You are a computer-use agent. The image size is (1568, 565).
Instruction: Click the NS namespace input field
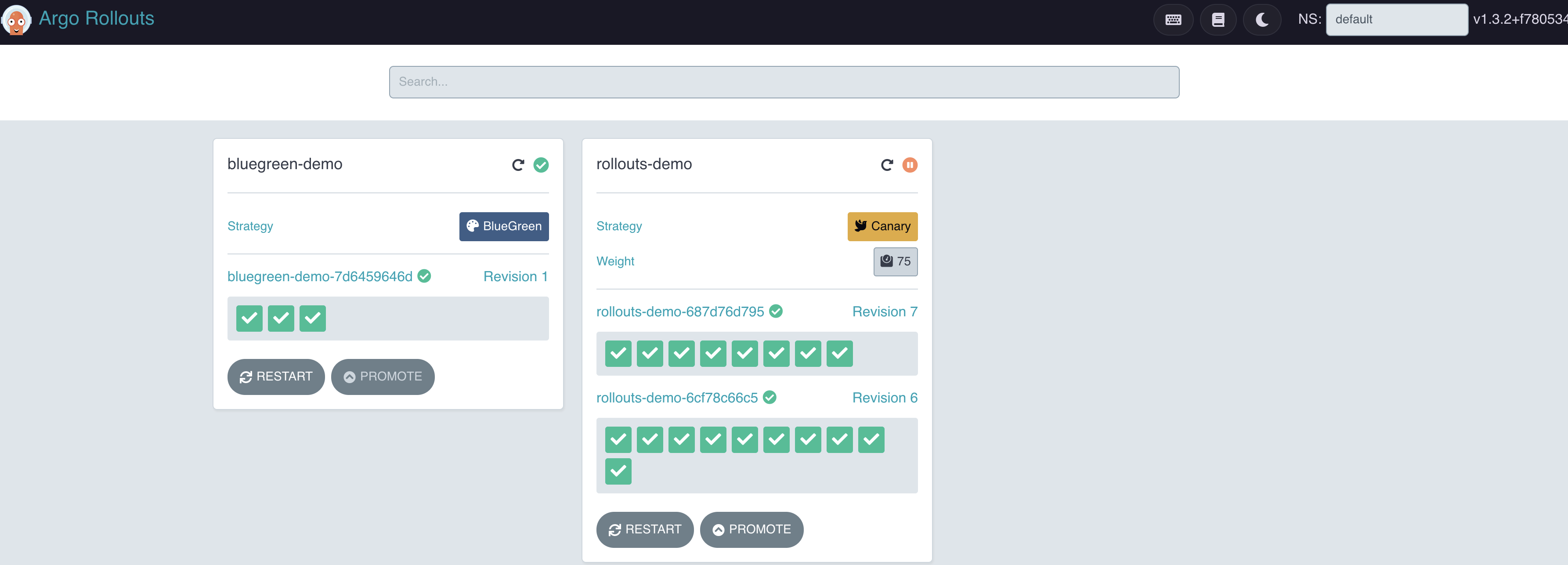pos(1396,19)
